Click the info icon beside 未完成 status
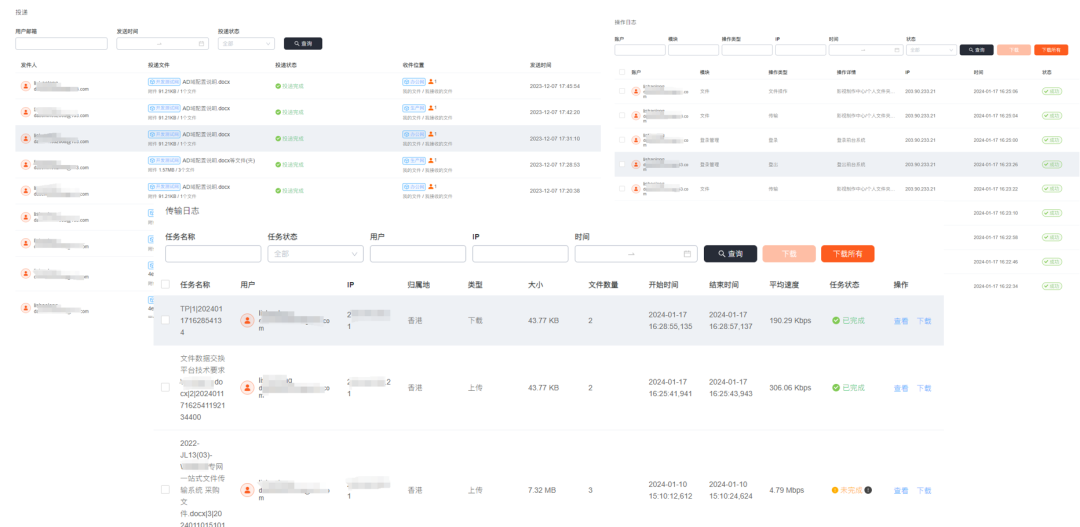Screen dimensions: 1080x527 [868, 490]
